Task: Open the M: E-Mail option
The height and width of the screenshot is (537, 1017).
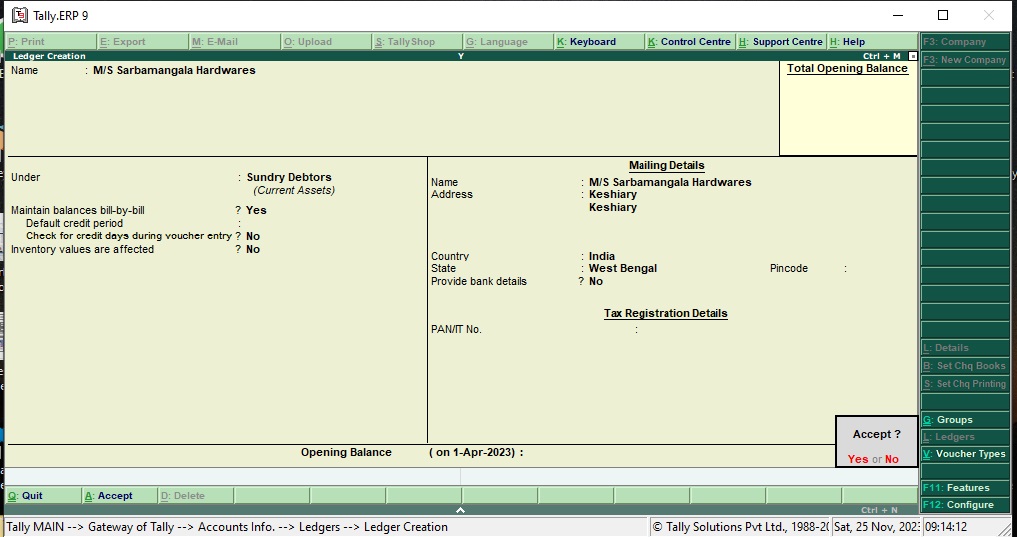Action: click(x=235, y=42)
